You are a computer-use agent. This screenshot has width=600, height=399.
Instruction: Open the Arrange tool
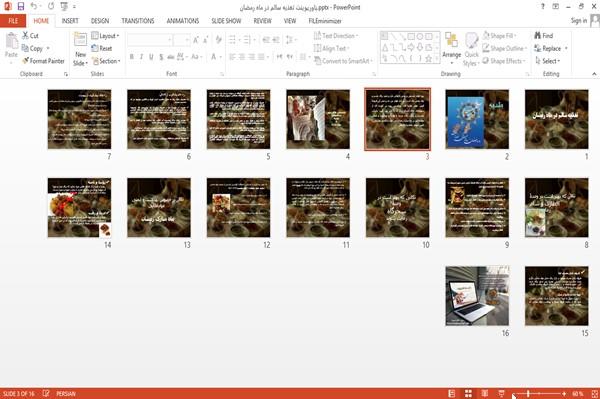coord(452,48)
